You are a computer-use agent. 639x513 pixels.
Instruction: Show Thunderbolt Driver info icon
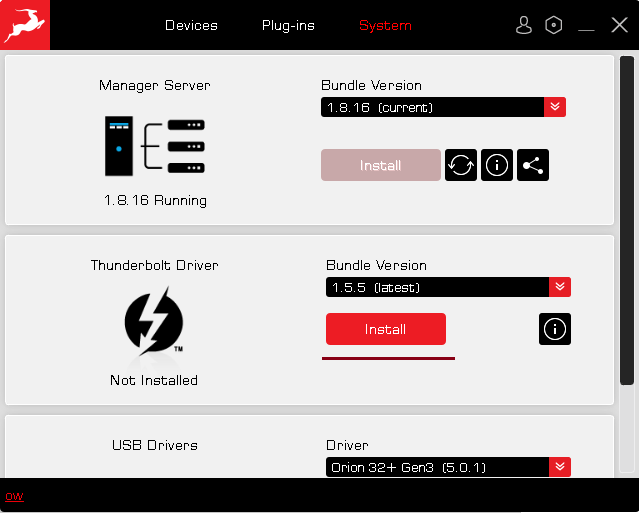tap(555, 329)
